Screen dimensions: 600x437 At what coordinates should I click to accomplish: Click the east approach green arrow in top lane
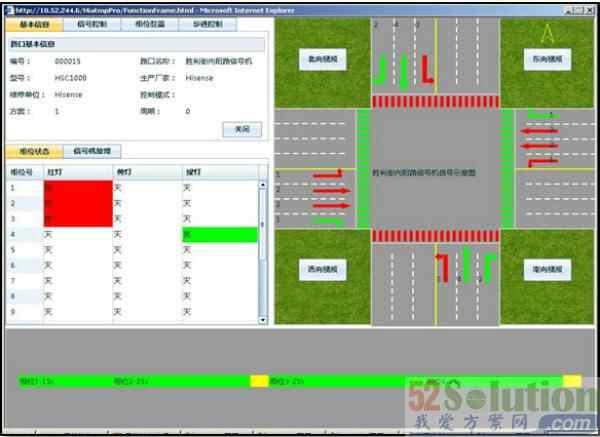click(x=541, y=116)
